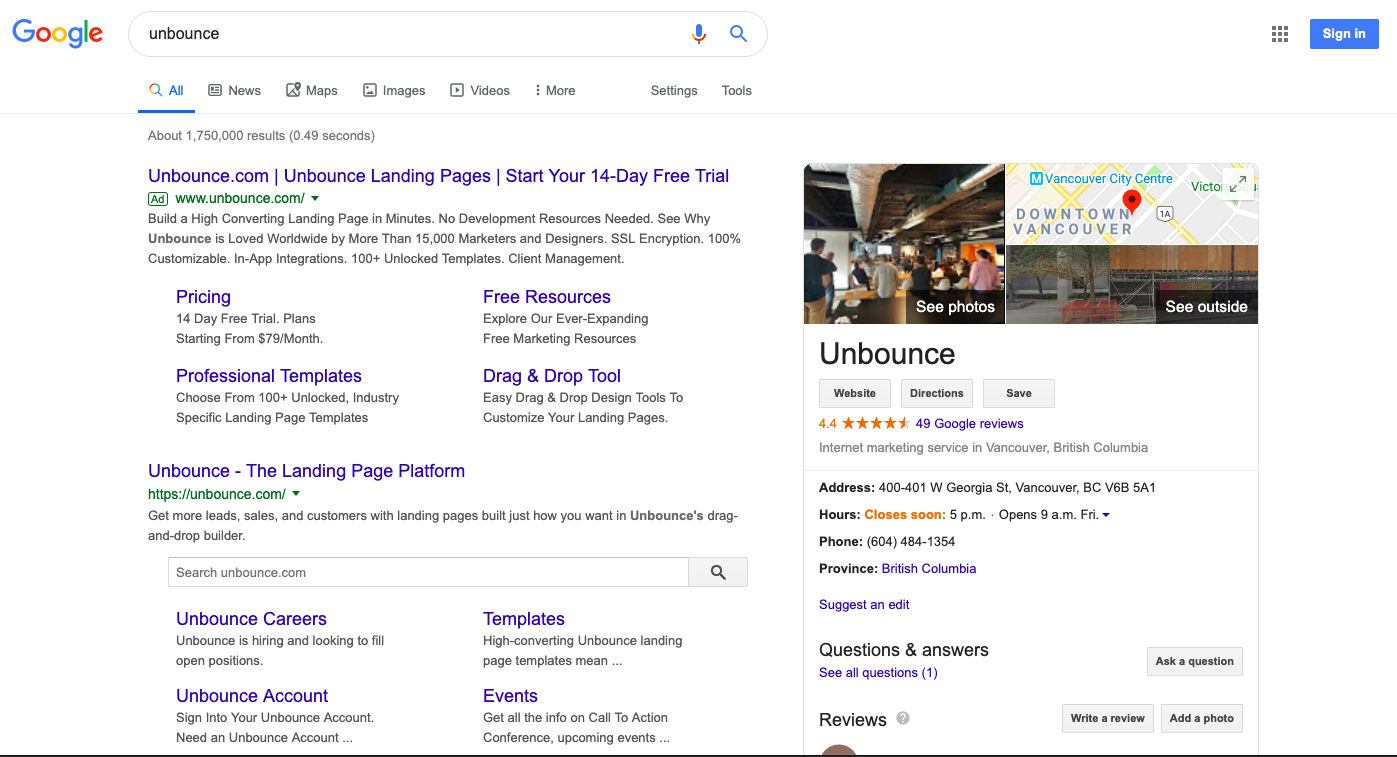Expand business hours dropdown arrow

tap(1106, 516)
